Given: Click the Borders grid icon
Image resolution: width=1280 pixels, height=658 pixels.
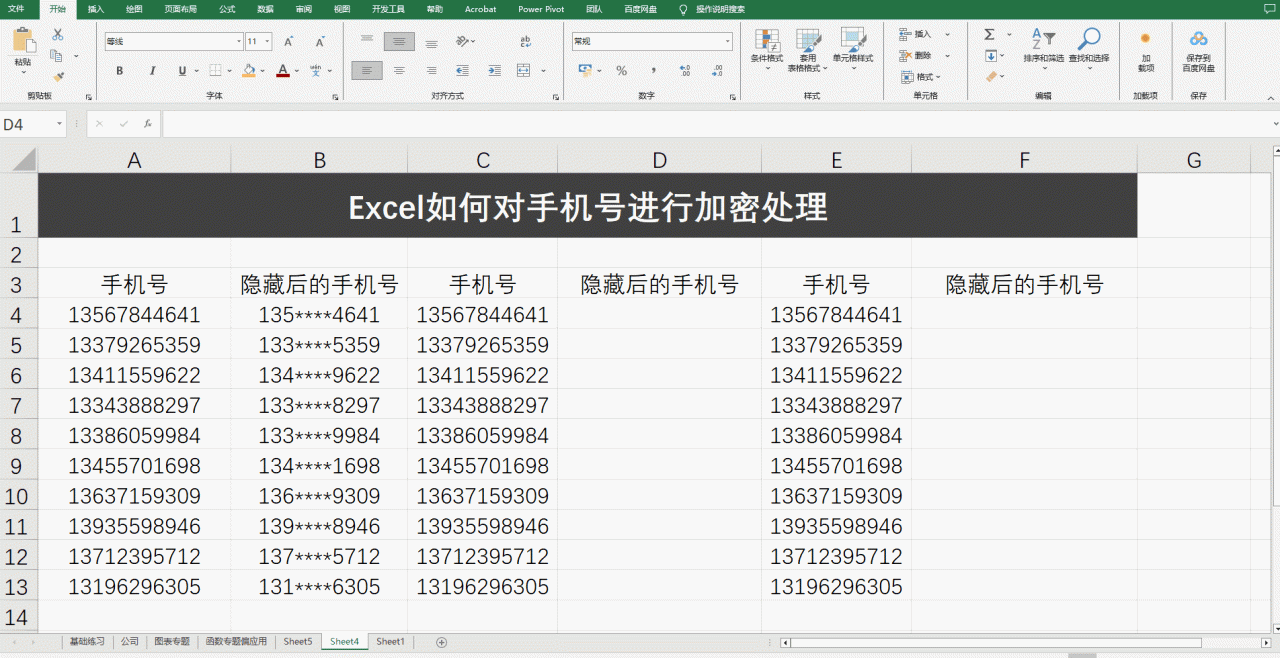Looking at the screenshot, I should (215, 71).
